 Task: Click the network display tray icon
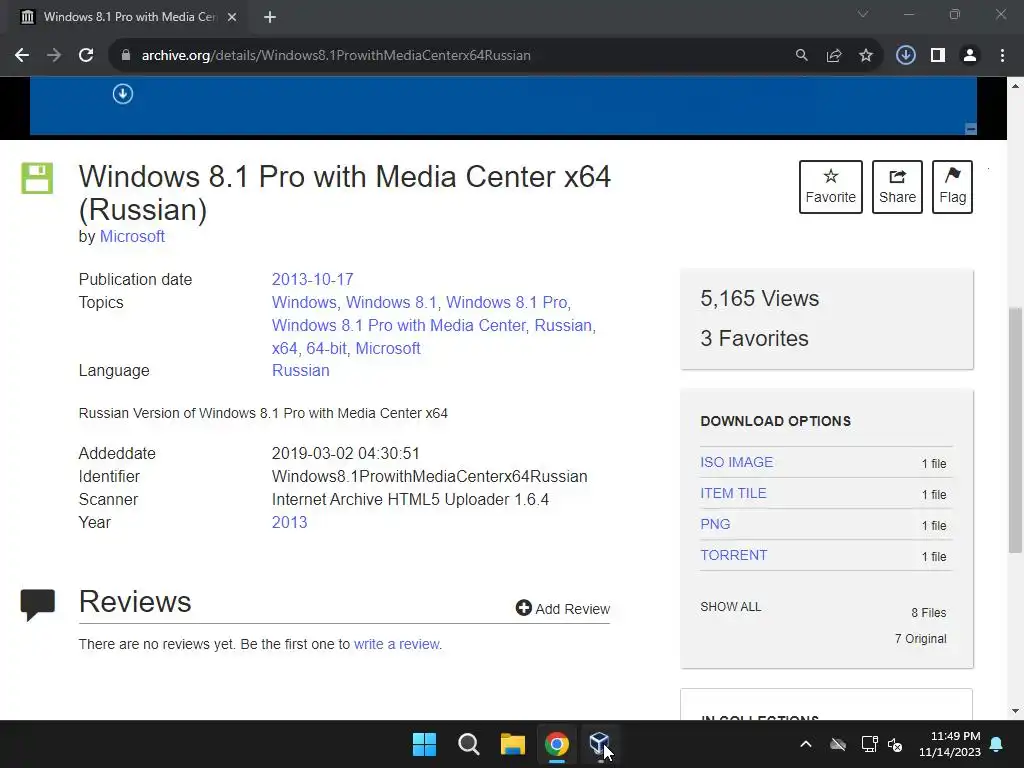[869, 744]
